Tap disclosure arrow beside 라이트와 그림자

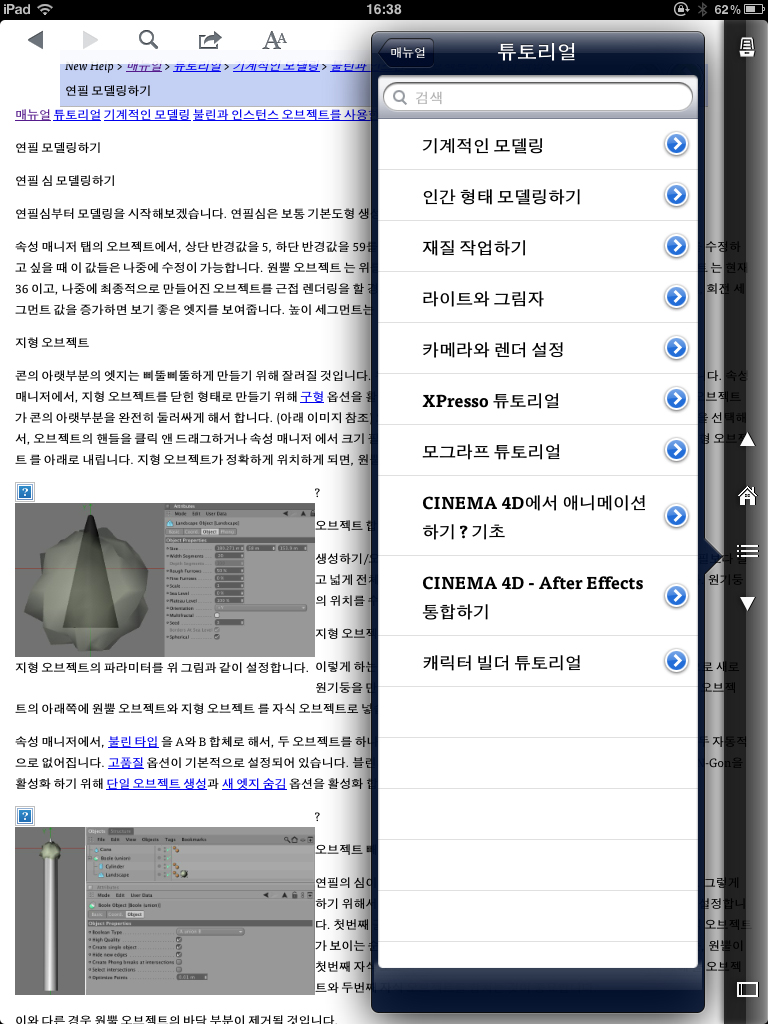tap(676, 297)
